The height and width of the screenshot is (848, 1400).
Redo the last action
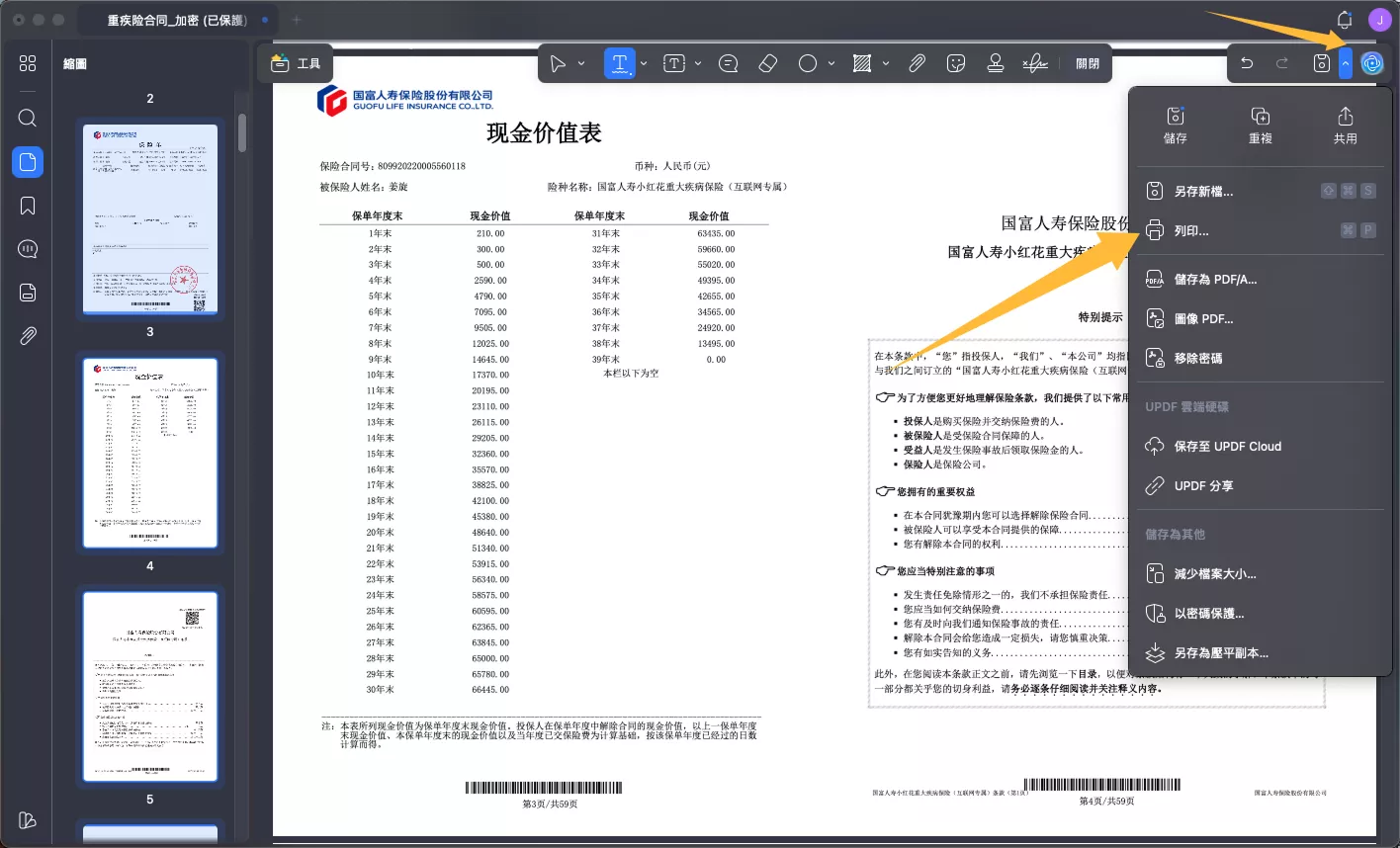click(x=1282, y=63)
